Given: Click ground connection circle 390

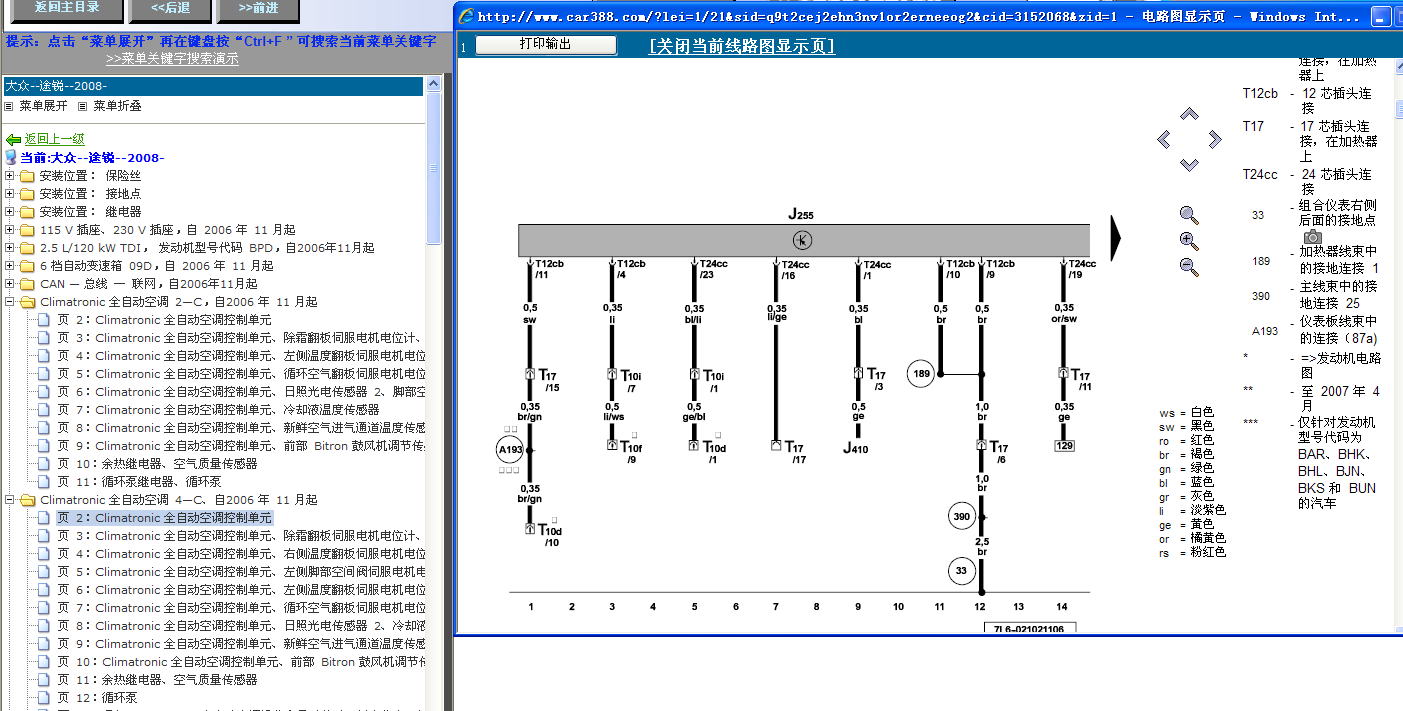Looking at the screenshot, I should point(962,516).
